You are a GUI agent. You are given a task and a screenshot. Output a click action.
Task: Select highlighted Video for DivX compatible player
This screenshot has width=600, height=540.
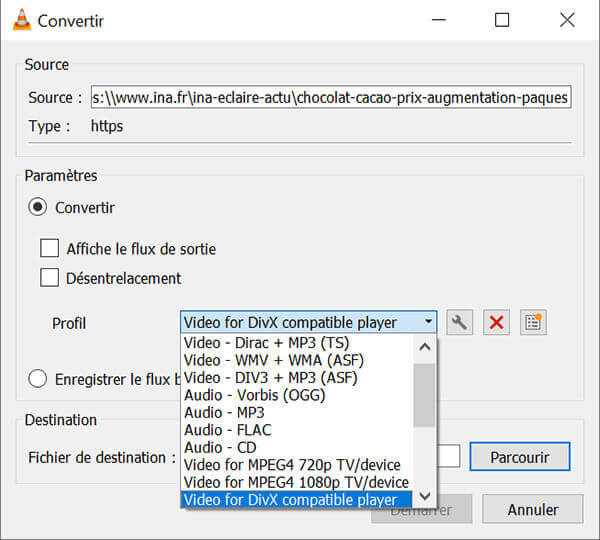click(x=297, y=500)
